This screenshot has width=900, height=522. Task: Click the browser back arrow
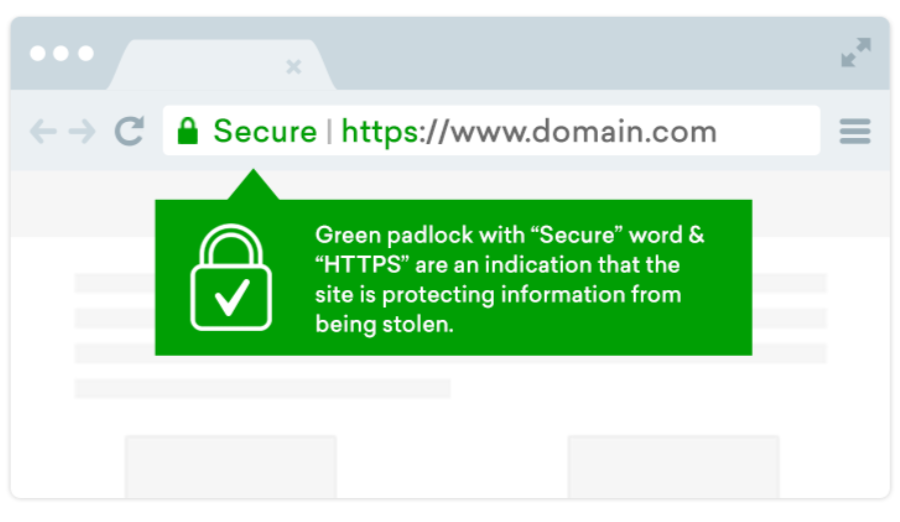click(42, 131)
